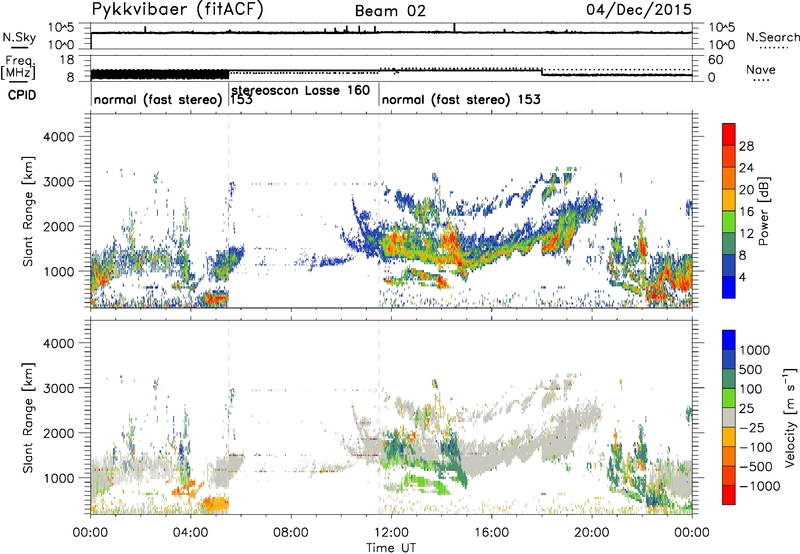Click the solid black frequency band before 05:30
This screenshot has width=800, height=554.
coord(160,74)
